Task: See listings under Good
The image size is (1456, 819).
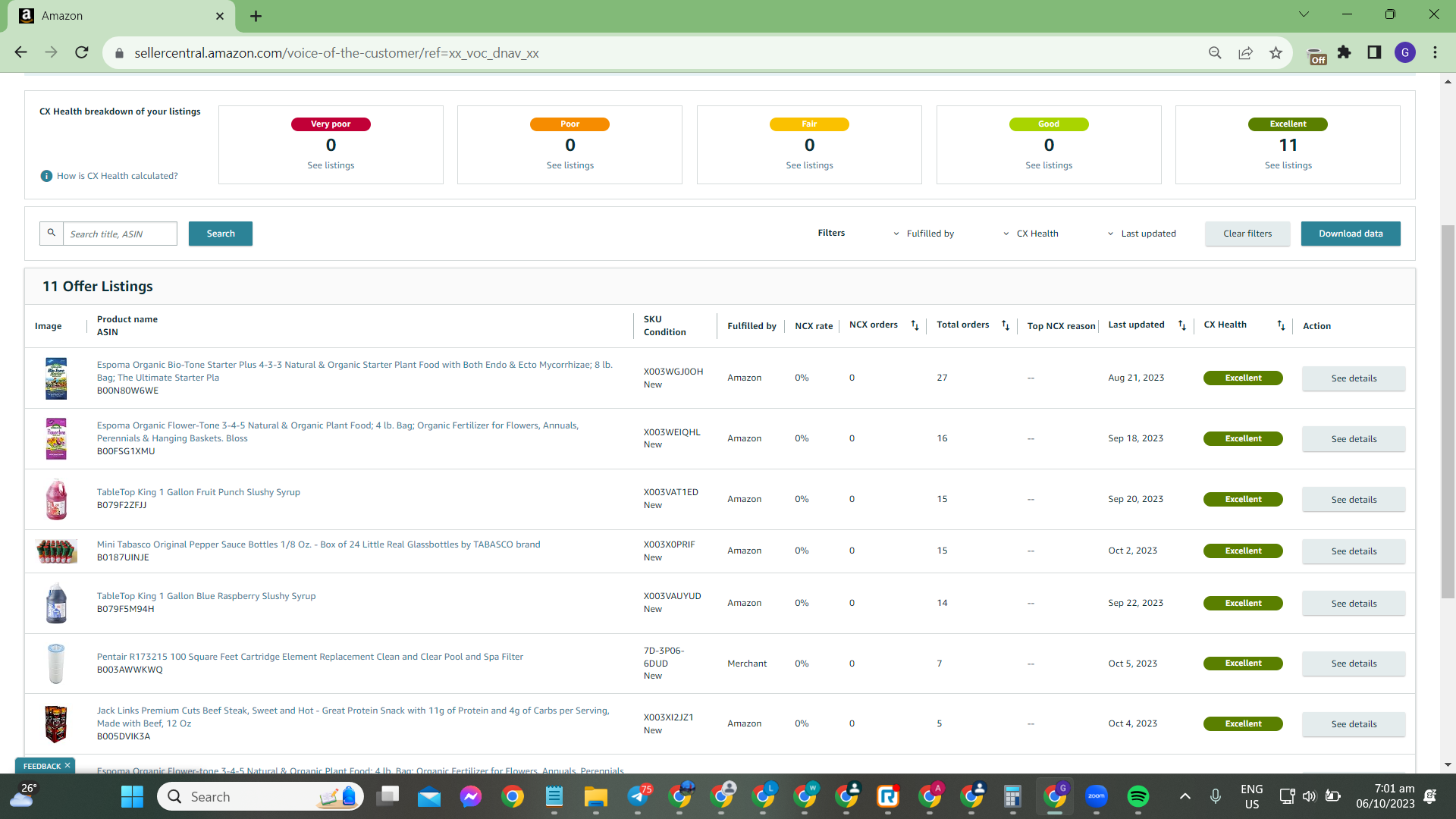Action: [x=1049, y=165]
